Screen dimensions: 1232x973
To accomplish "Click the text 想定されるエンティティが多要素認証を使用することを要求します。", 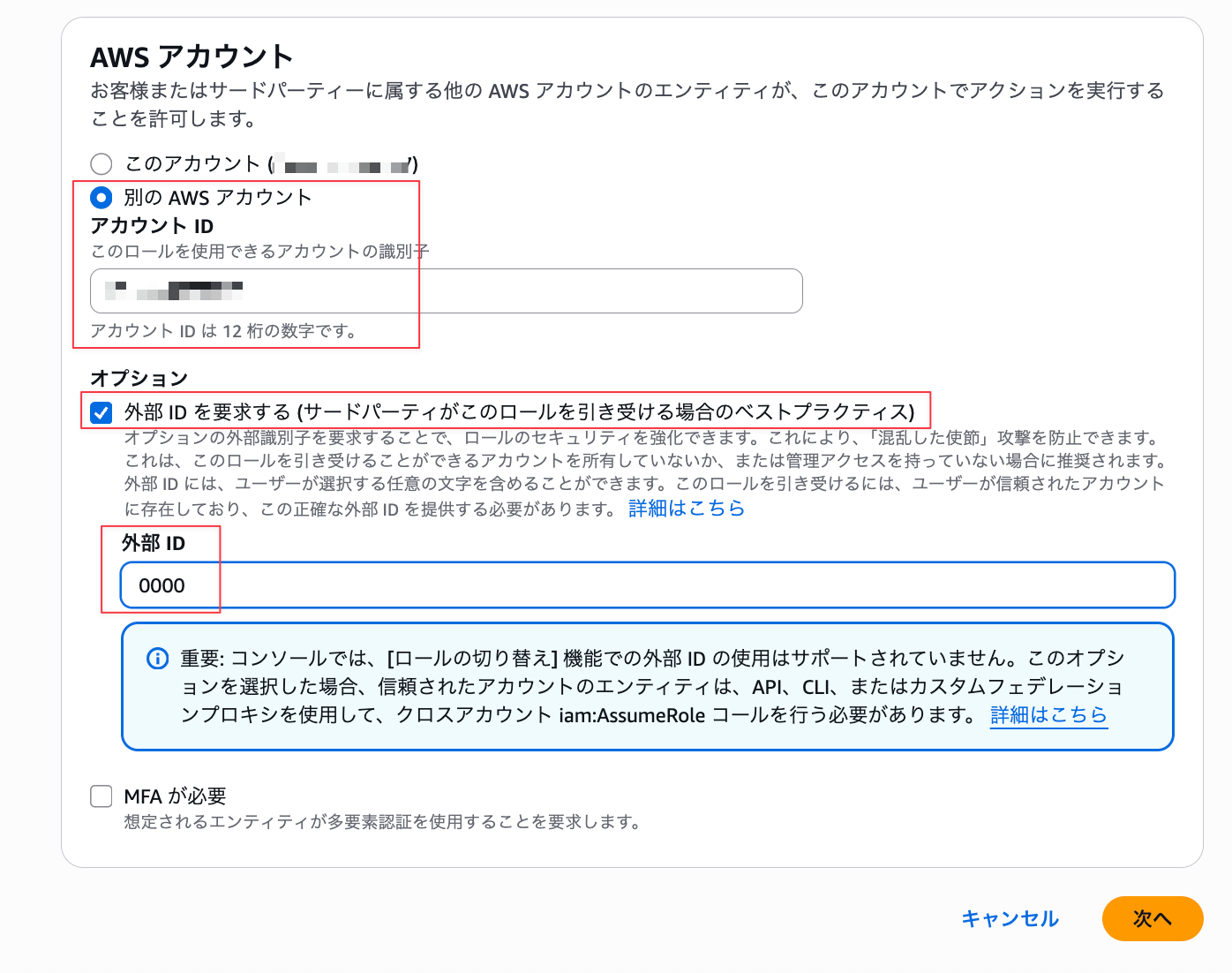I will (383, 822).
